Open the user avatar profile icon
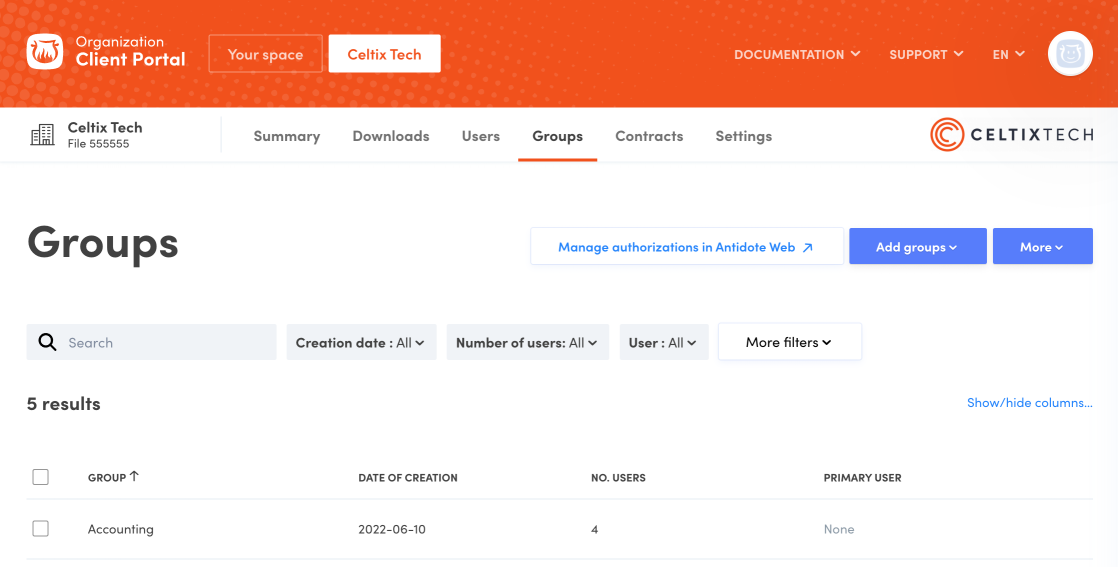 tap(1069, 54)
